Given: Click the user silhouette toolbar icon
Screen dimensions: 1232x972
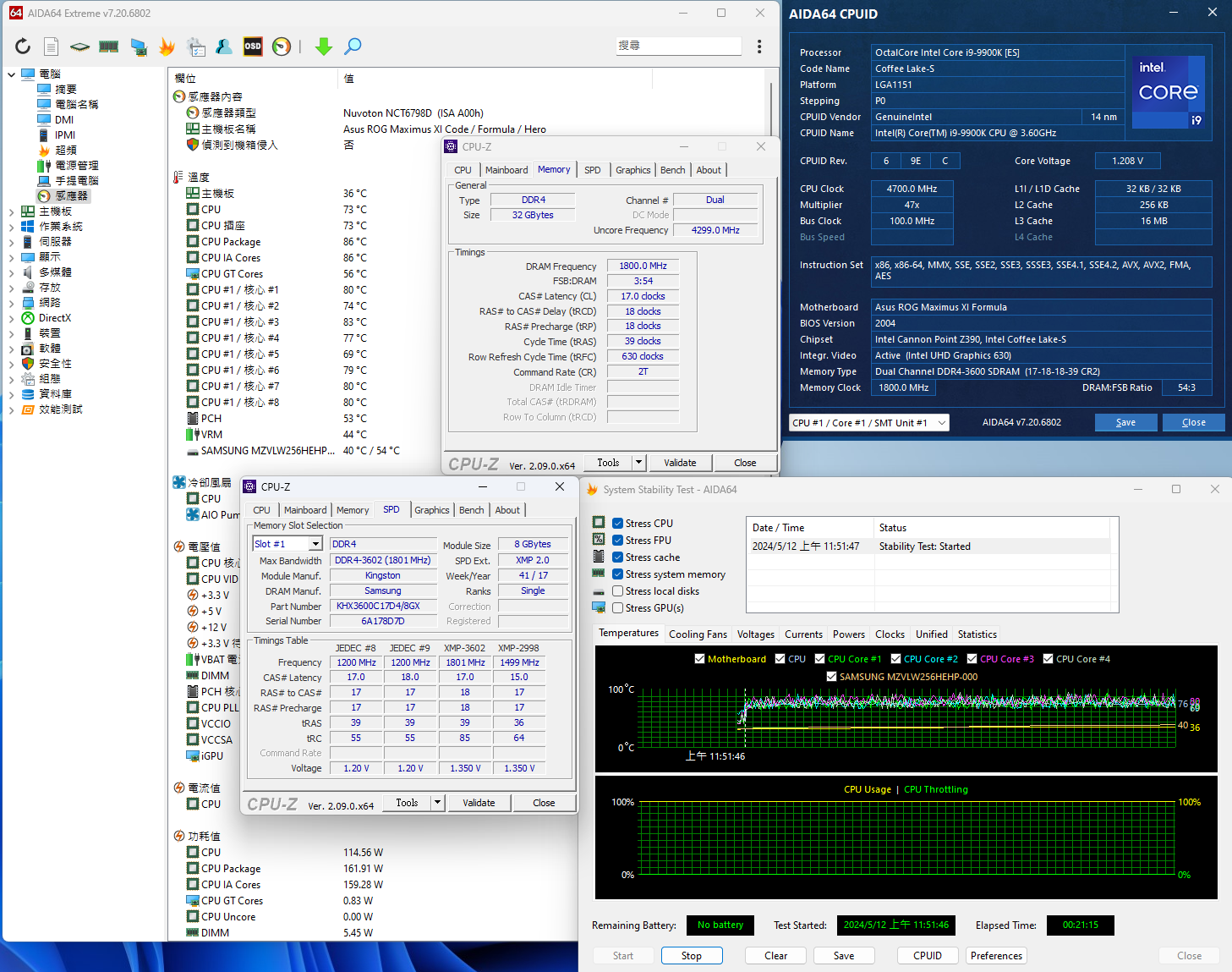Looking at the screenshot, I should (x=224, y=47).
